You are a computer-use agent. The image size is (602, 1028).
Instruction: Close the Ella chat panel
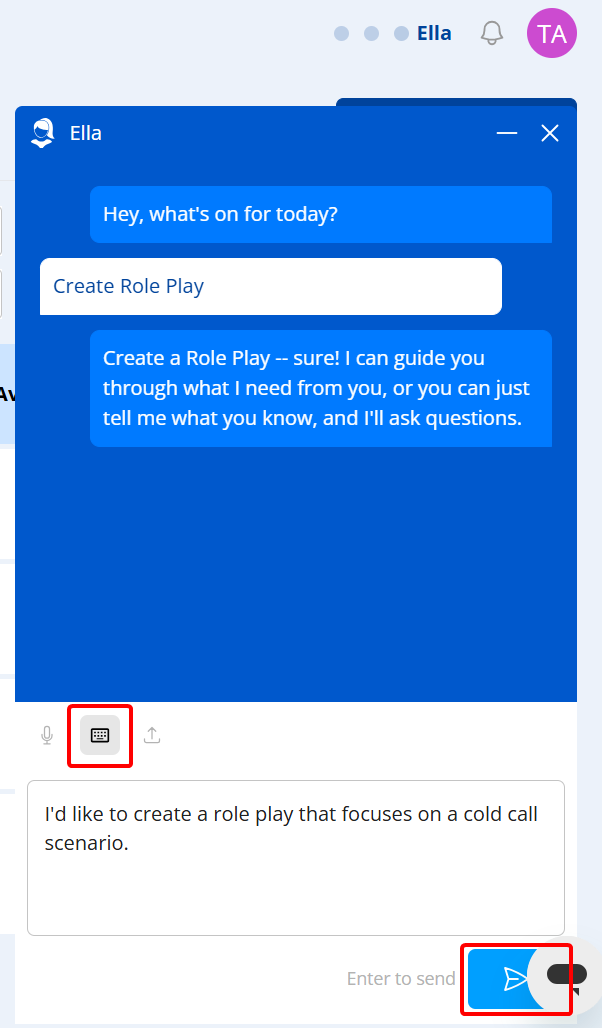[x=550, y=133]
